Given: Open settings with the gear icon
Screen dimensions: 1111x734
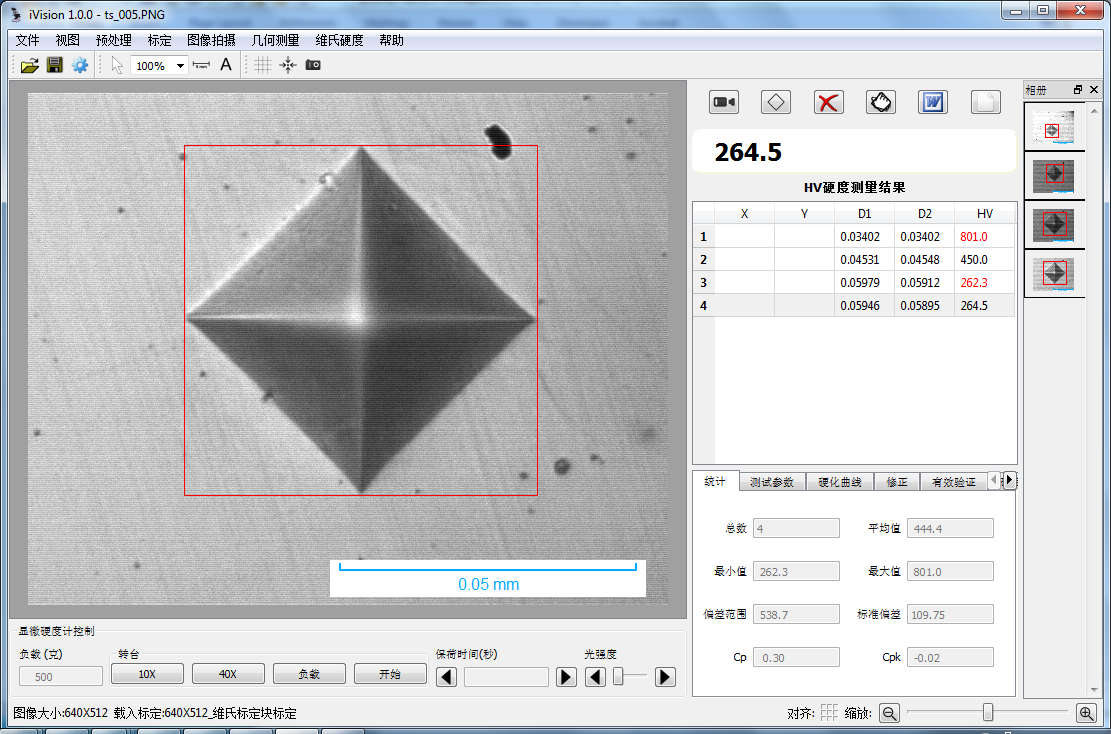Looking at the screenshot, I should pyautogui.click(x=80, y=65).
